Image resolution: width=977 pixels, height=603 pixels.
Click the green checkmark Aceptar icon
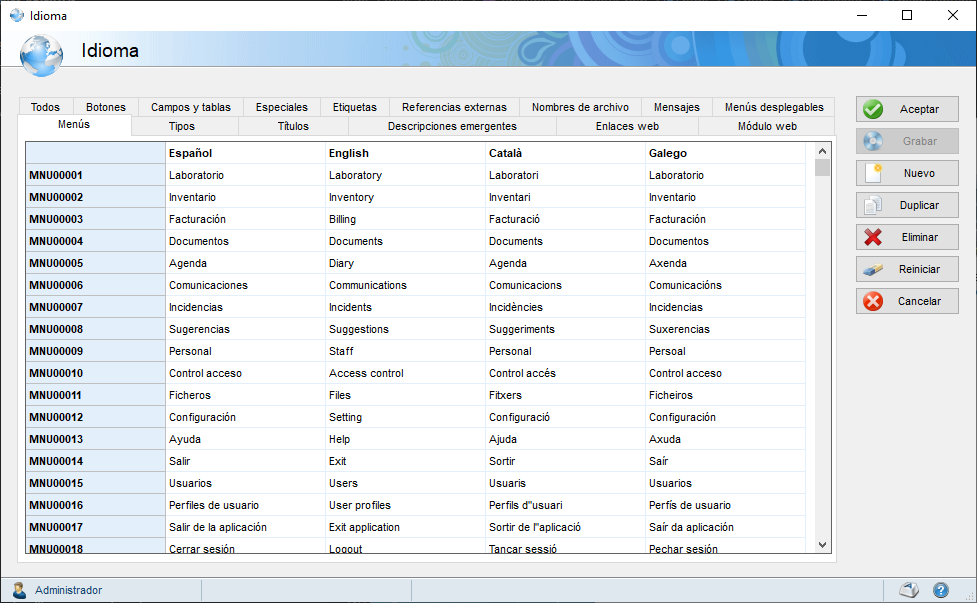(x=873, y=109)
